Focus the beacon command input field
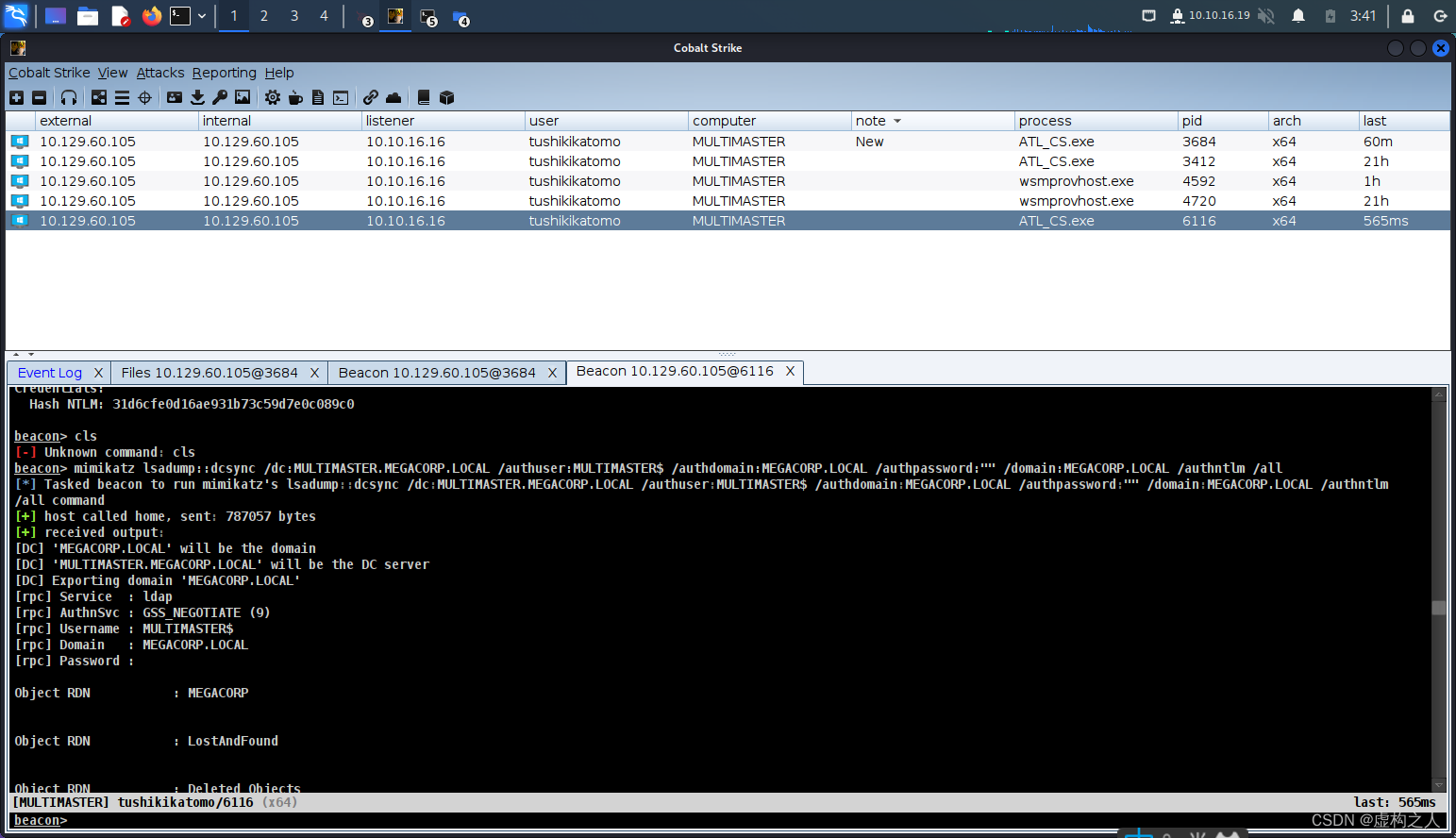Image resolution: width=1456 pixels, height=838 pixels. tap(755, 820)
